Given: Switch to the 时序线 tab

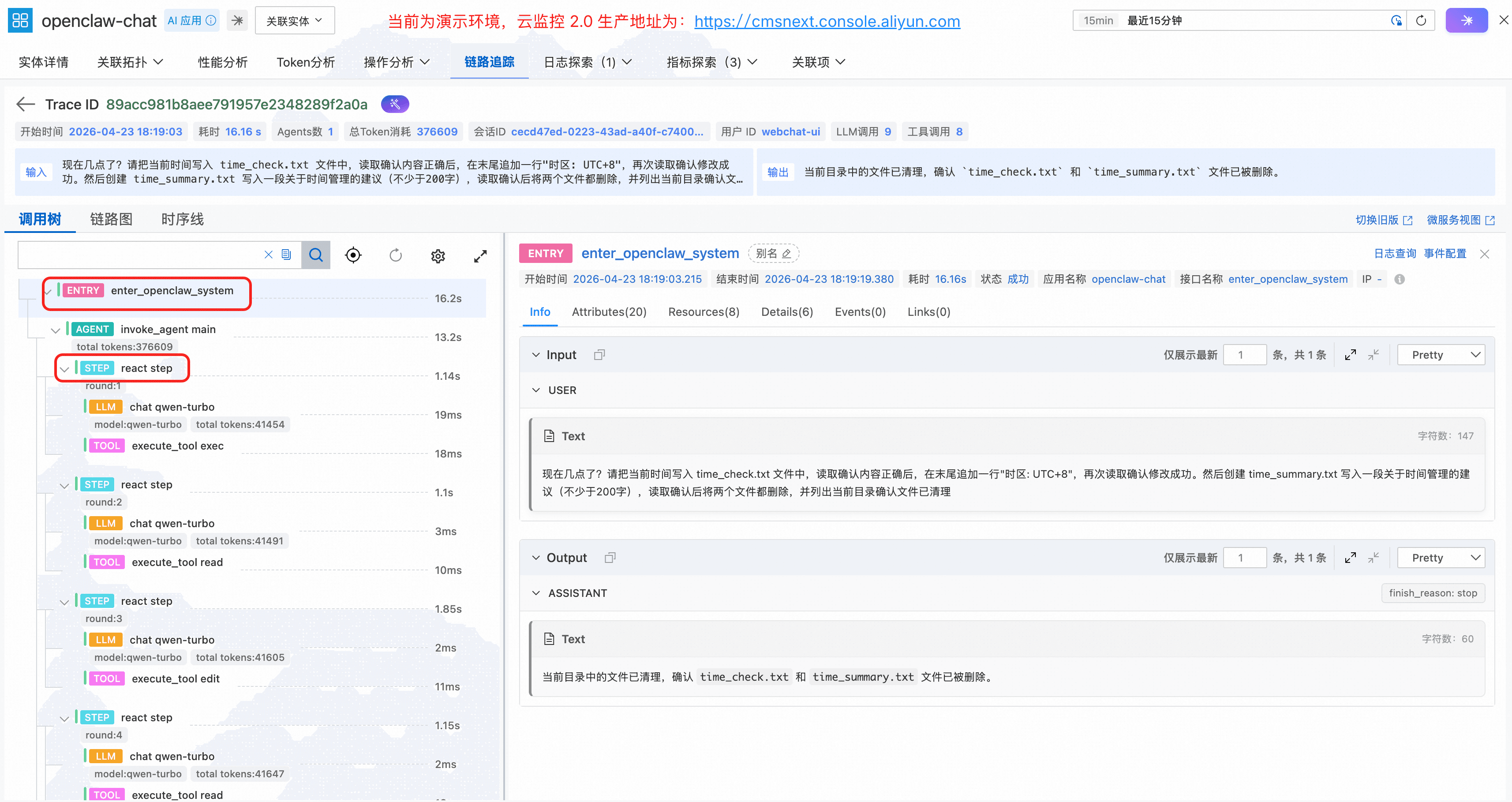Looking at the screenshot, I should 183,219.
